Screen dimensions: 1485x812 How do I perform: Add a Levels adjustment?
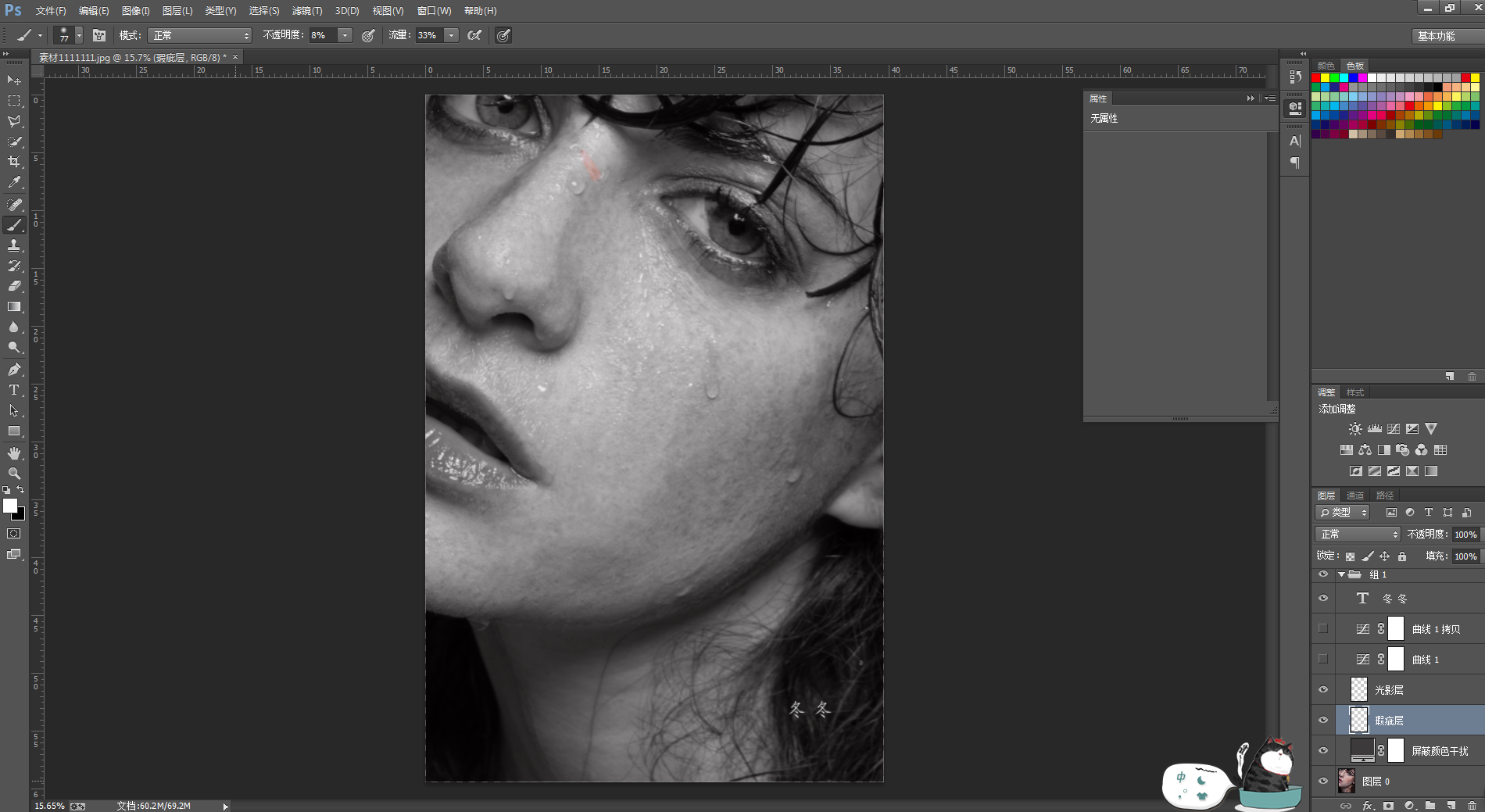point(1375,429)
